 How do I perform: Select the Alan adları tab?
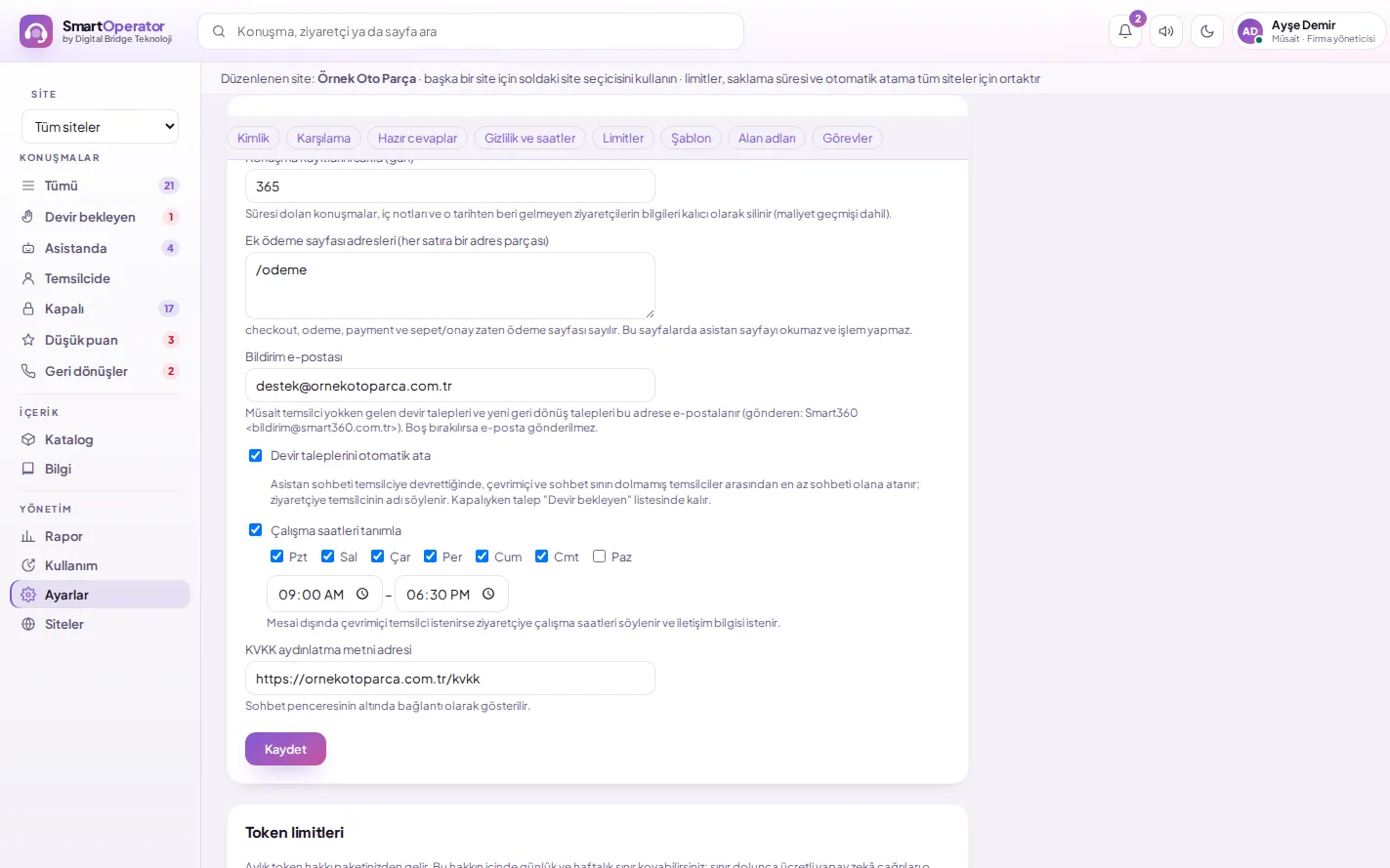click(x=767, y=139)
